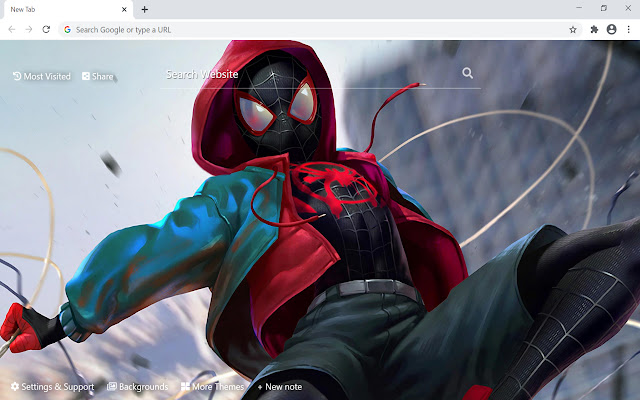The height and width of the screenshot is (400, 640).
Task: Close the Chrome window
Action: pyautogui.click(x=628, y=8)
